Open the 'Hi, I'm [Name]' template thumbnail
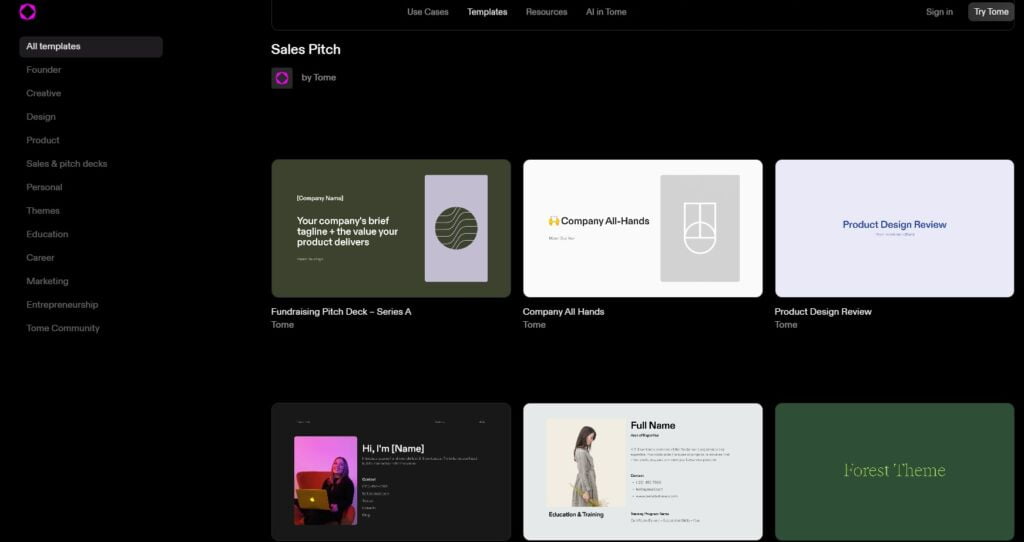This screenshot has height=542, width=1024. (391, 471)
